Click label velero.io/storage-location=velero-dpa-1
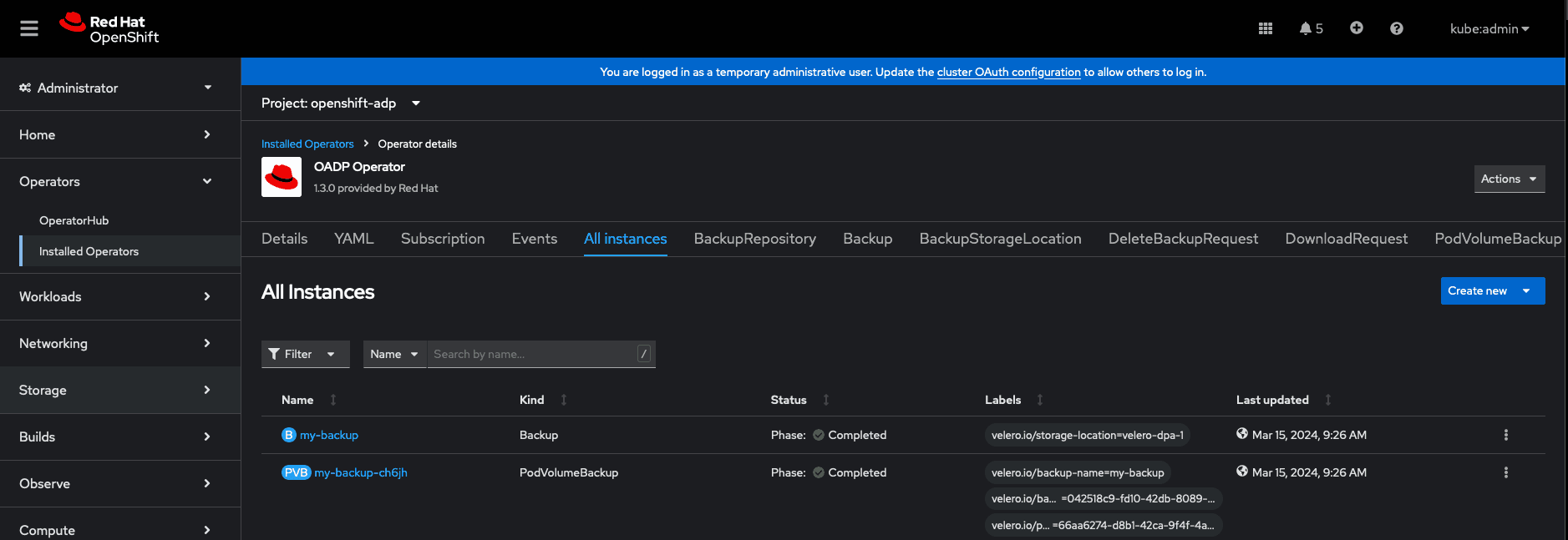Image resolution: width=1568 pixels, height=540 pixels. (x=1088, y=435)
